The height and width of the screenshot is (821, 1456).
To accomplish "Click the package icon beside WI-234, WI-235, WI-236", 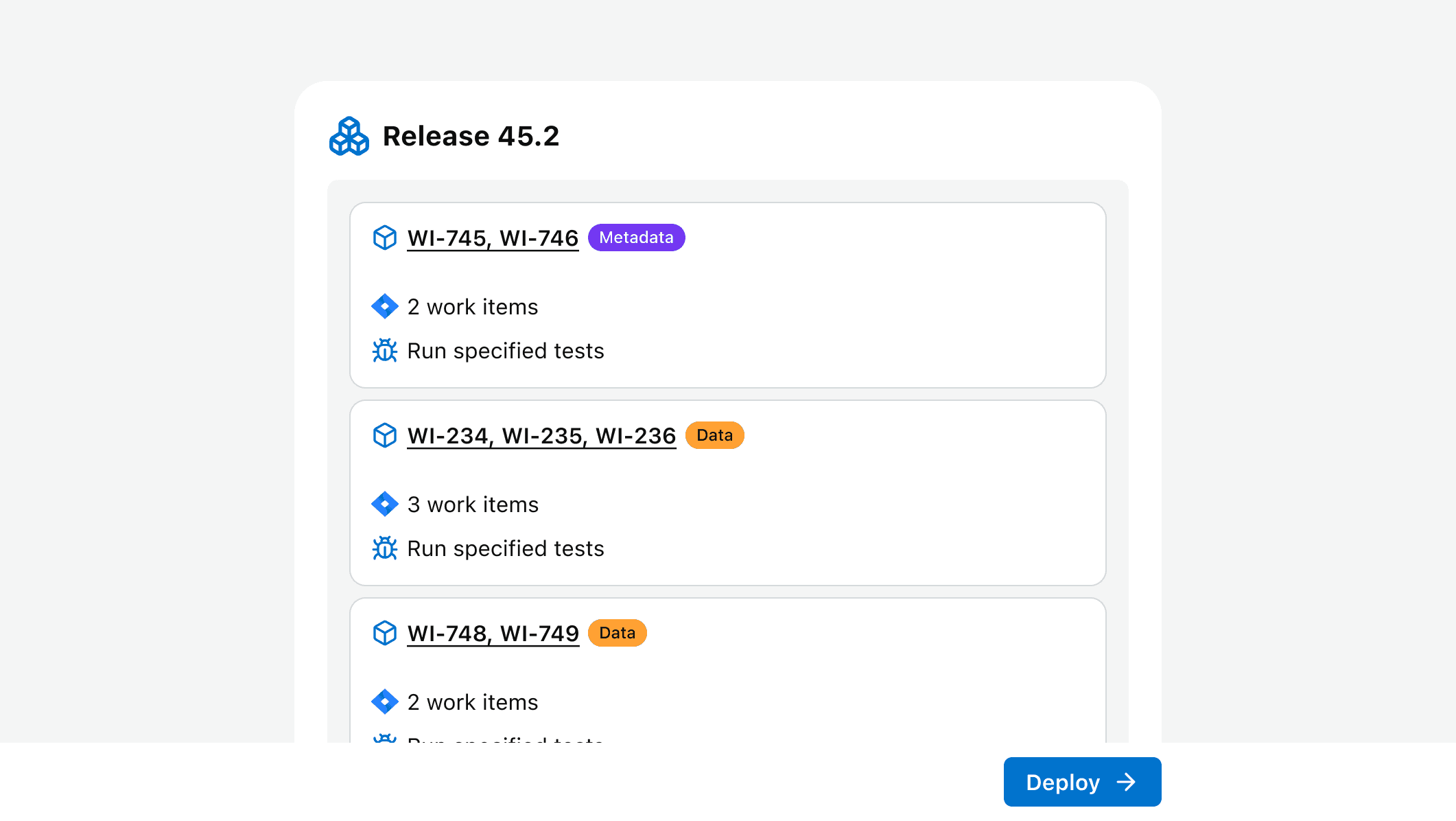I will click(384, 435).
